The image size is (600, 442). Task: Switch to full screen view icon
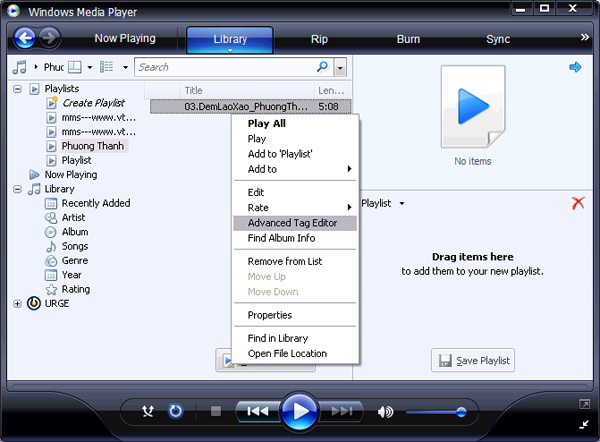584,404
